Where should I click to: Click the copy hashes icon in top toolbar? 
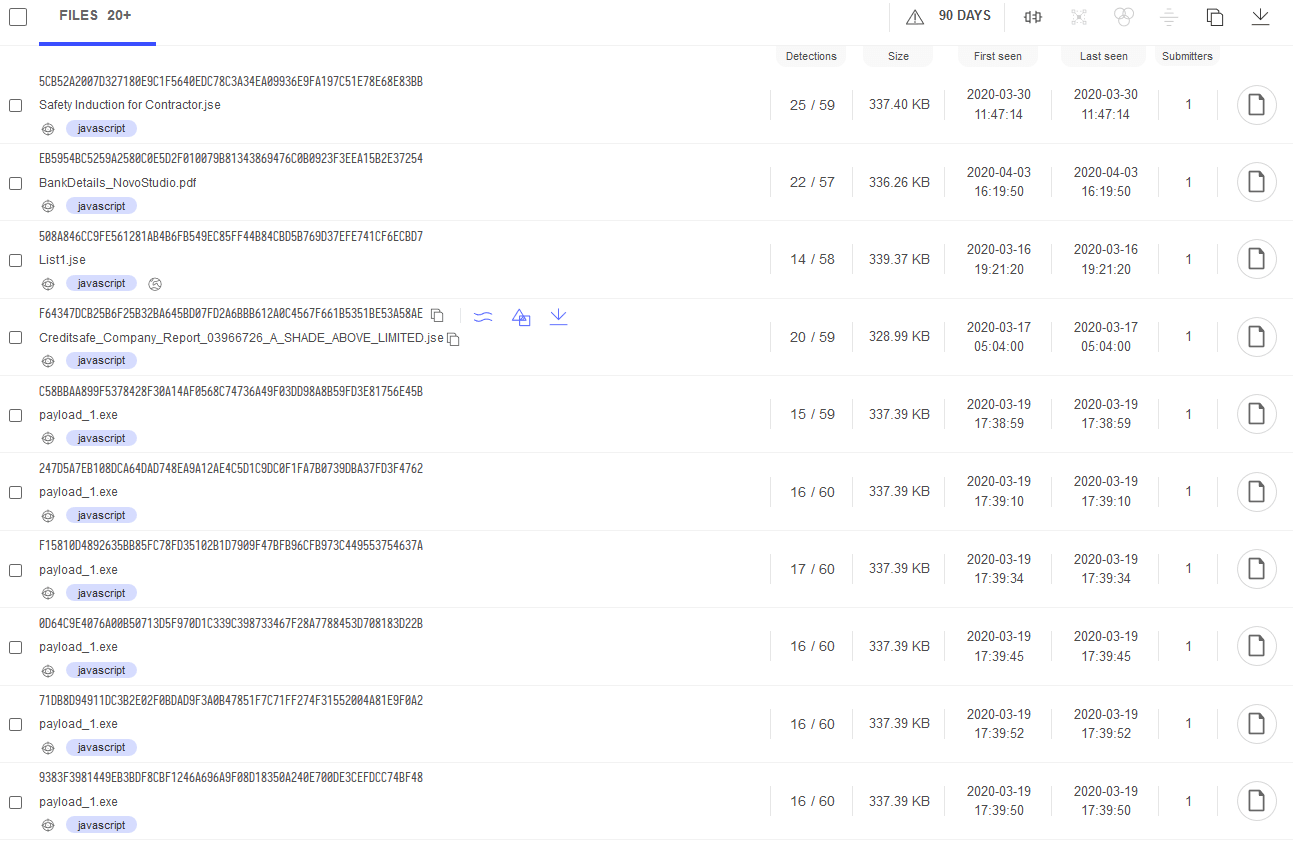click(1215, 17)
